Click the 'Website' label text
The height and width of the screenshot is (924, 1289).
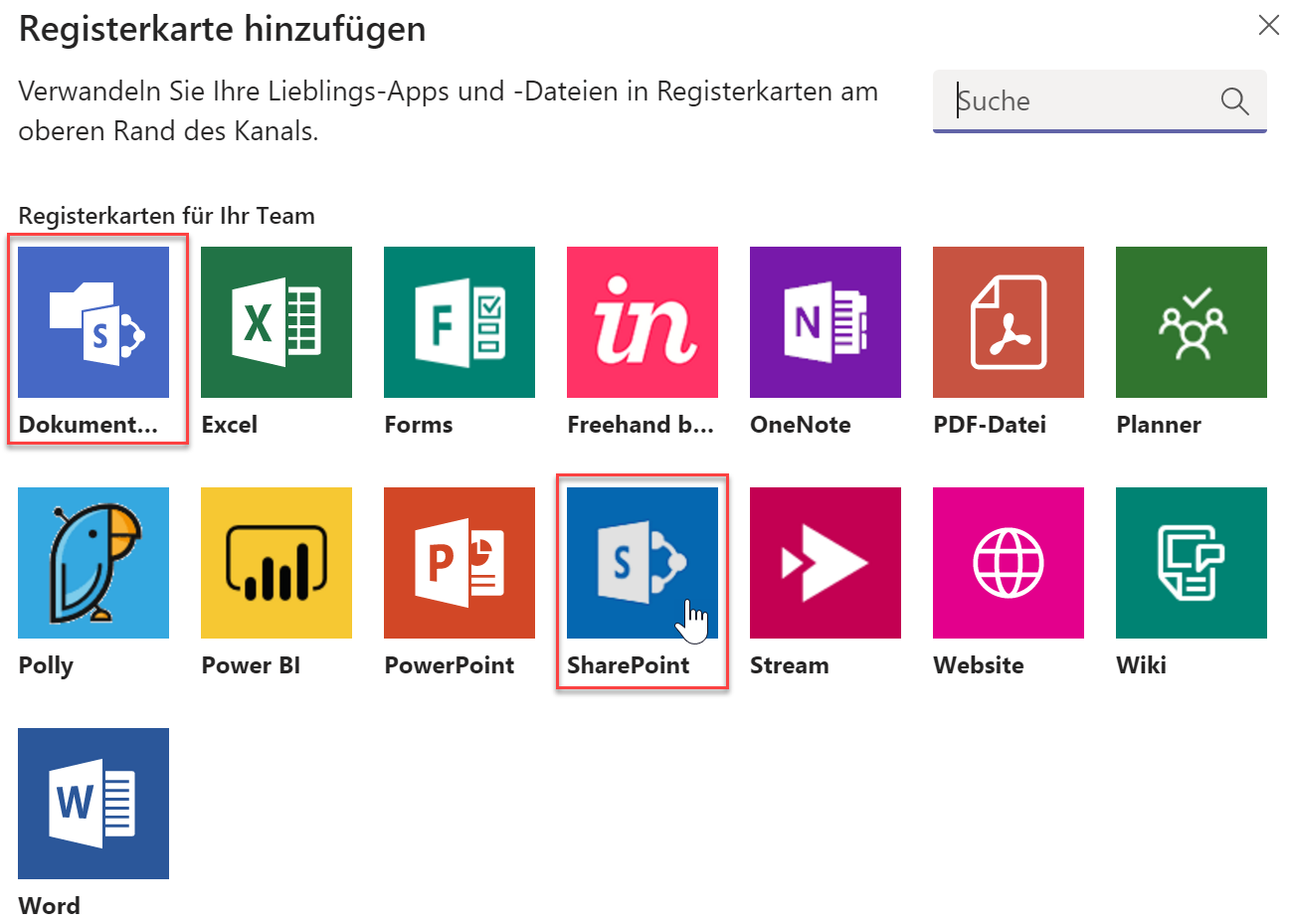(979, 665)
